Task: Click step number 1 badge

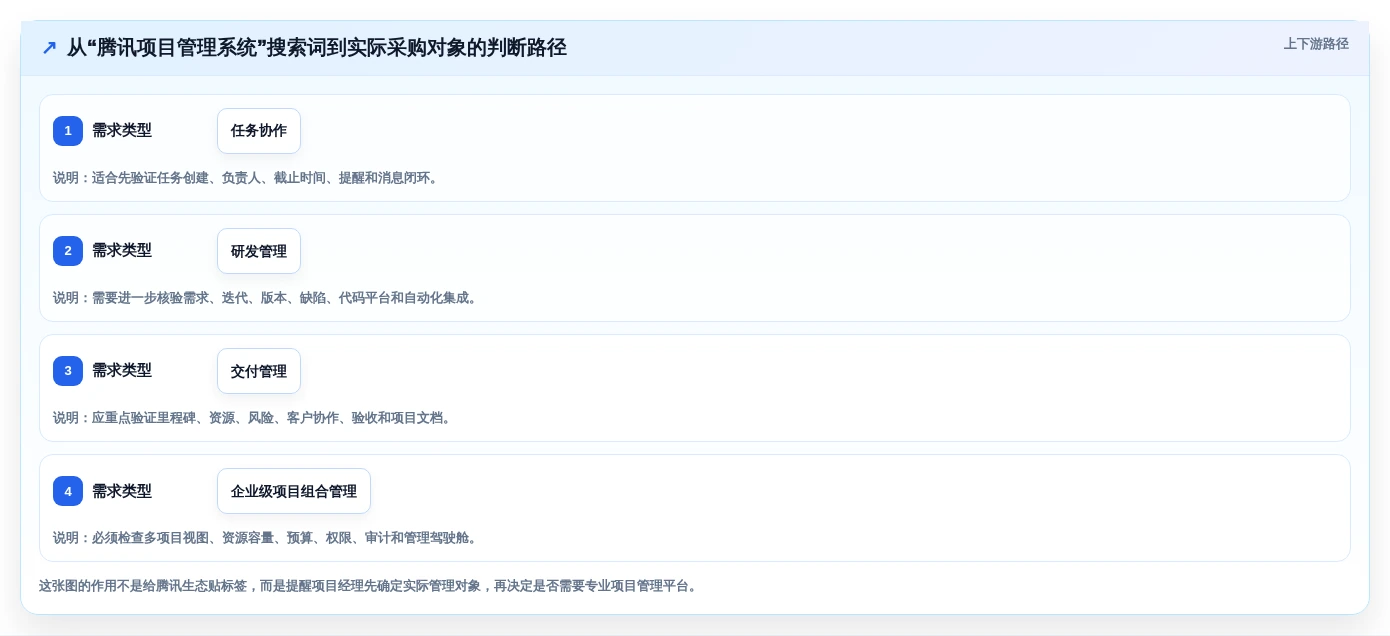Action: 68,131
